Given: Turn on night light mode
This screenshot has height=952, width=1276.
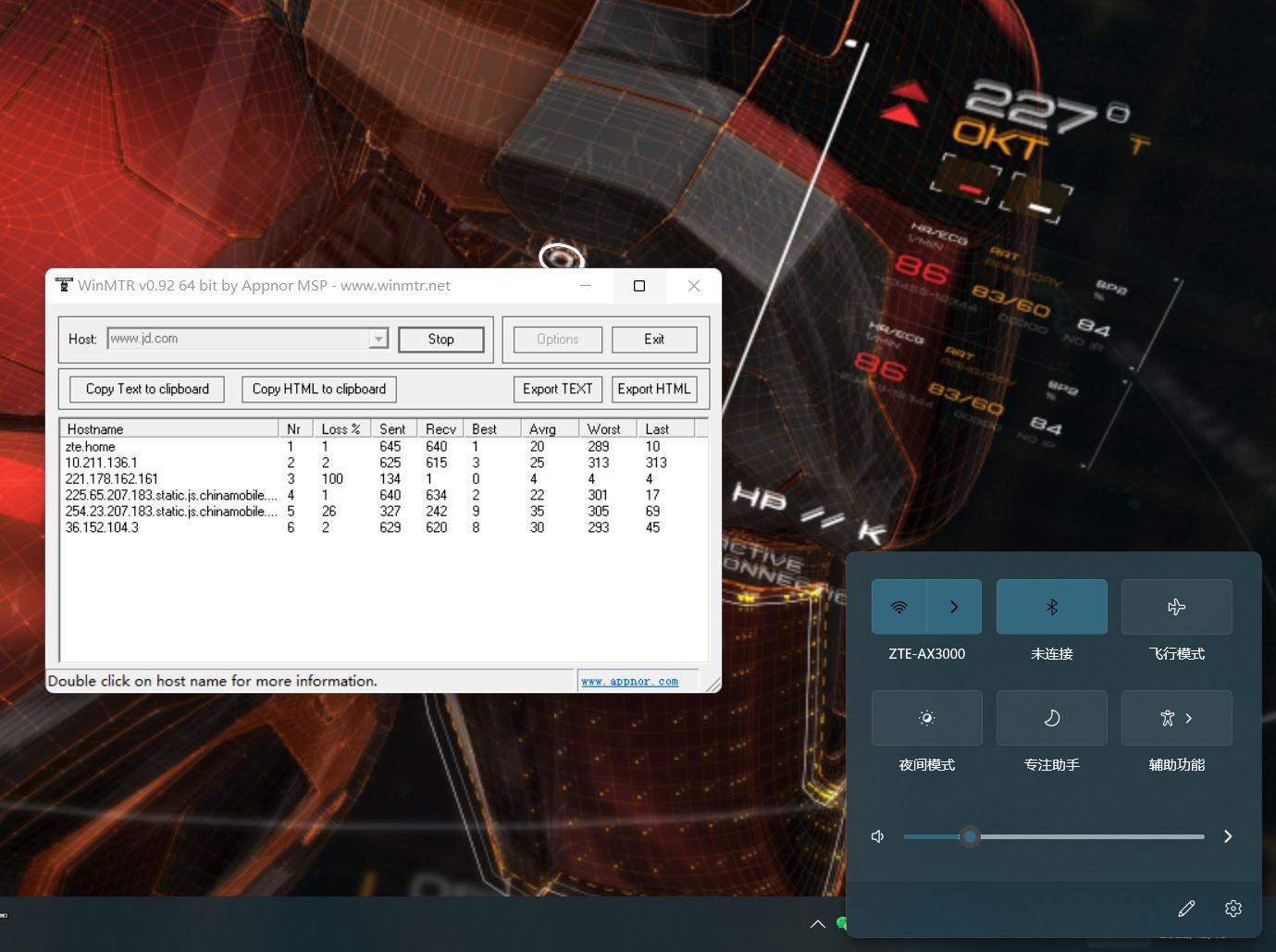Looking at the screenshot, I should point(926,718).
